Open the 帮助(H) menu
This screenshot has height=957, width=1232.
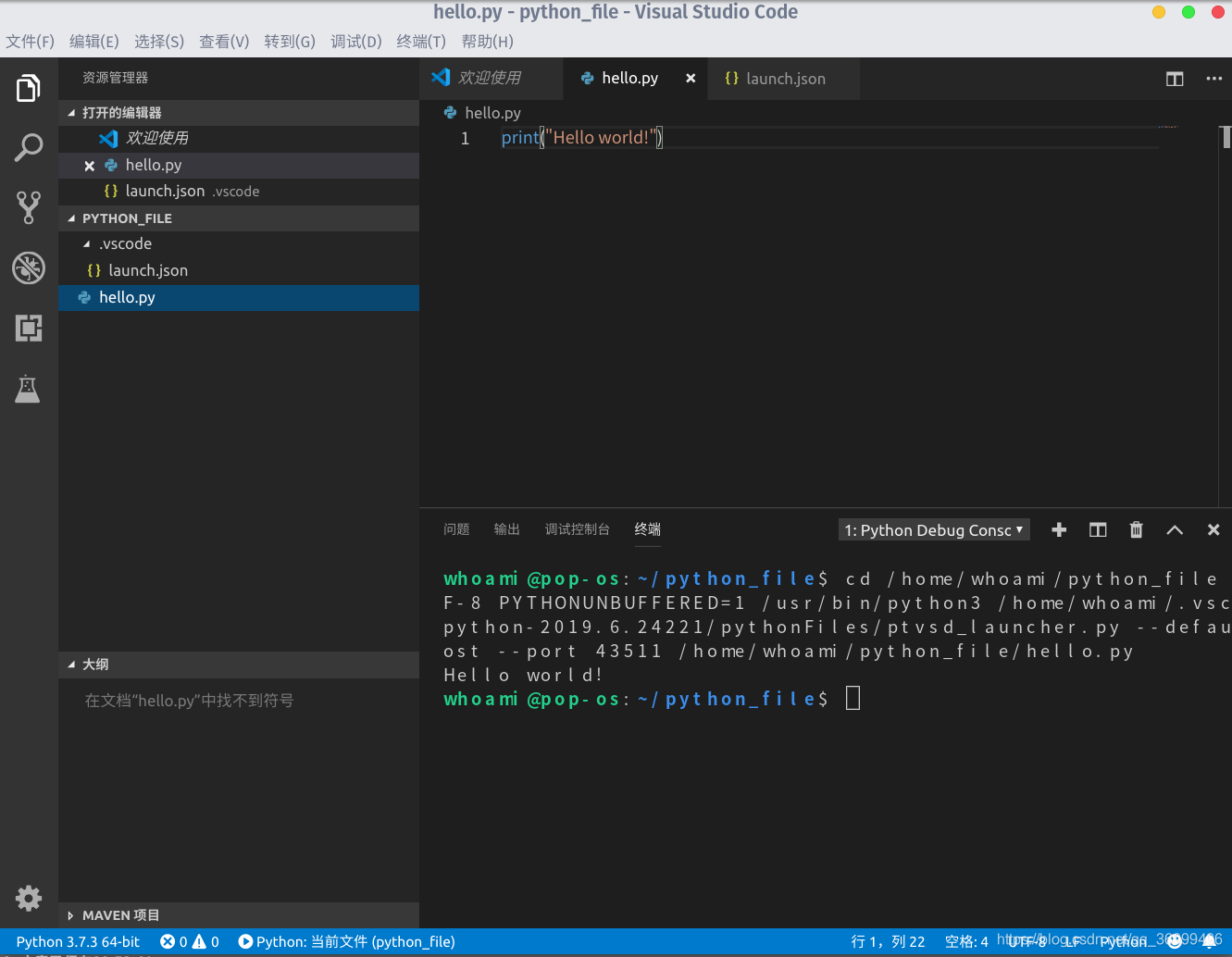pyautogui.click(x=488, y=42)
